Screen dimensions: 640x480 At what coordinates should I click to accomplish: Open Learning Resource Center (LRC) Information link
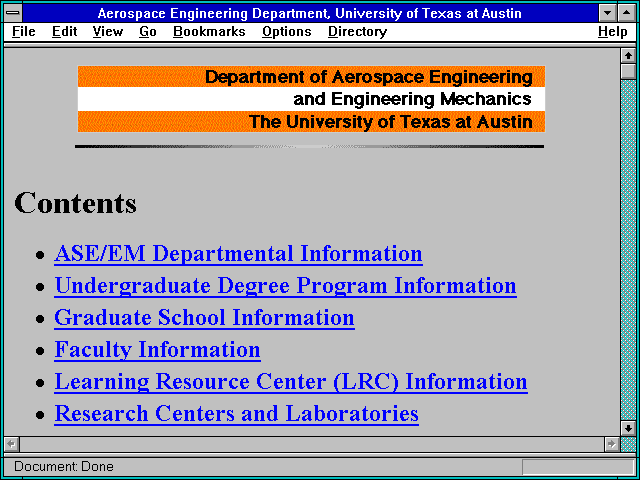point(291,382)
